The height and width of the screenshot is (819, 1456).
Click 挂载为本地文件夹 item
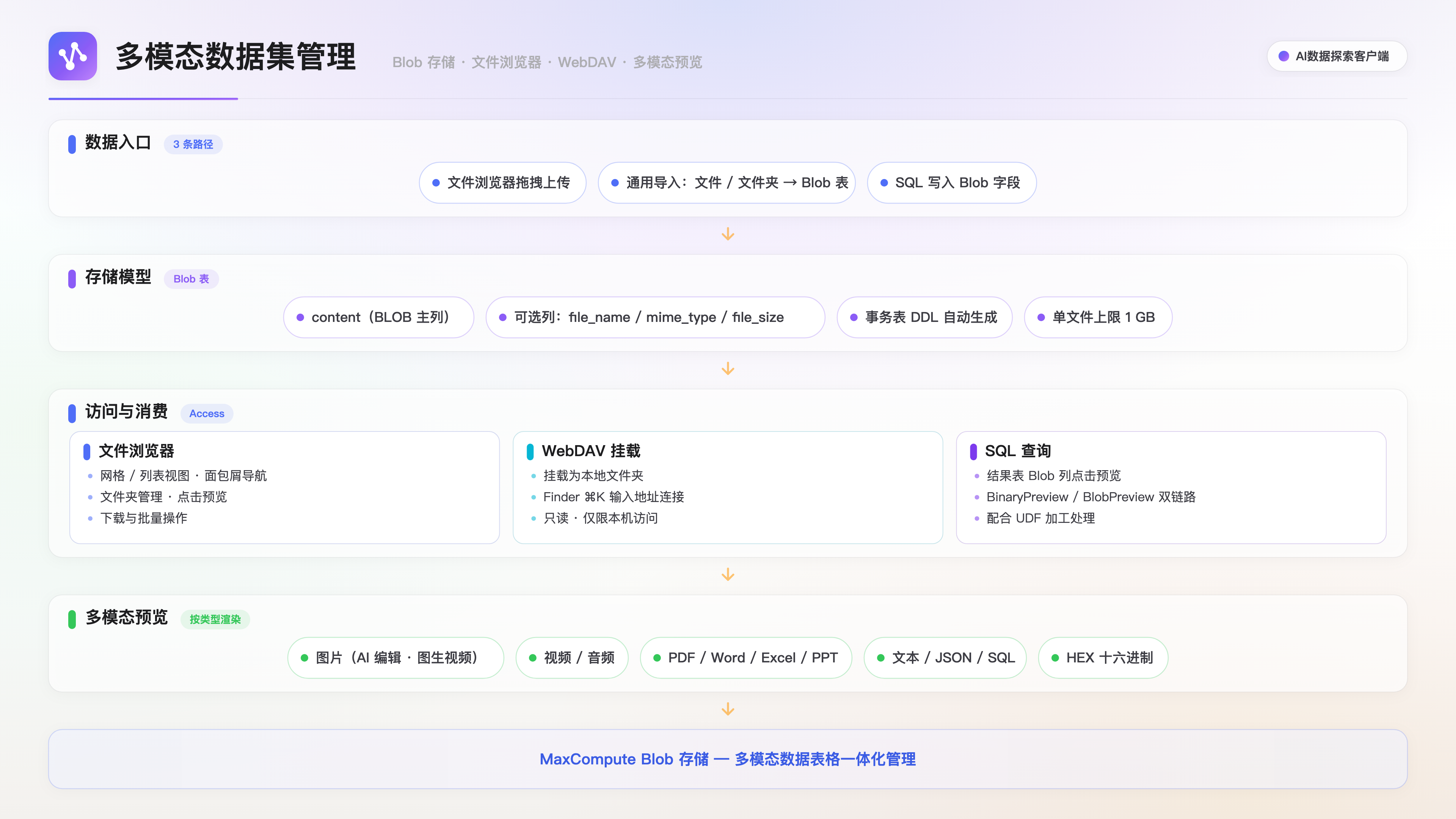pos(593,475)
